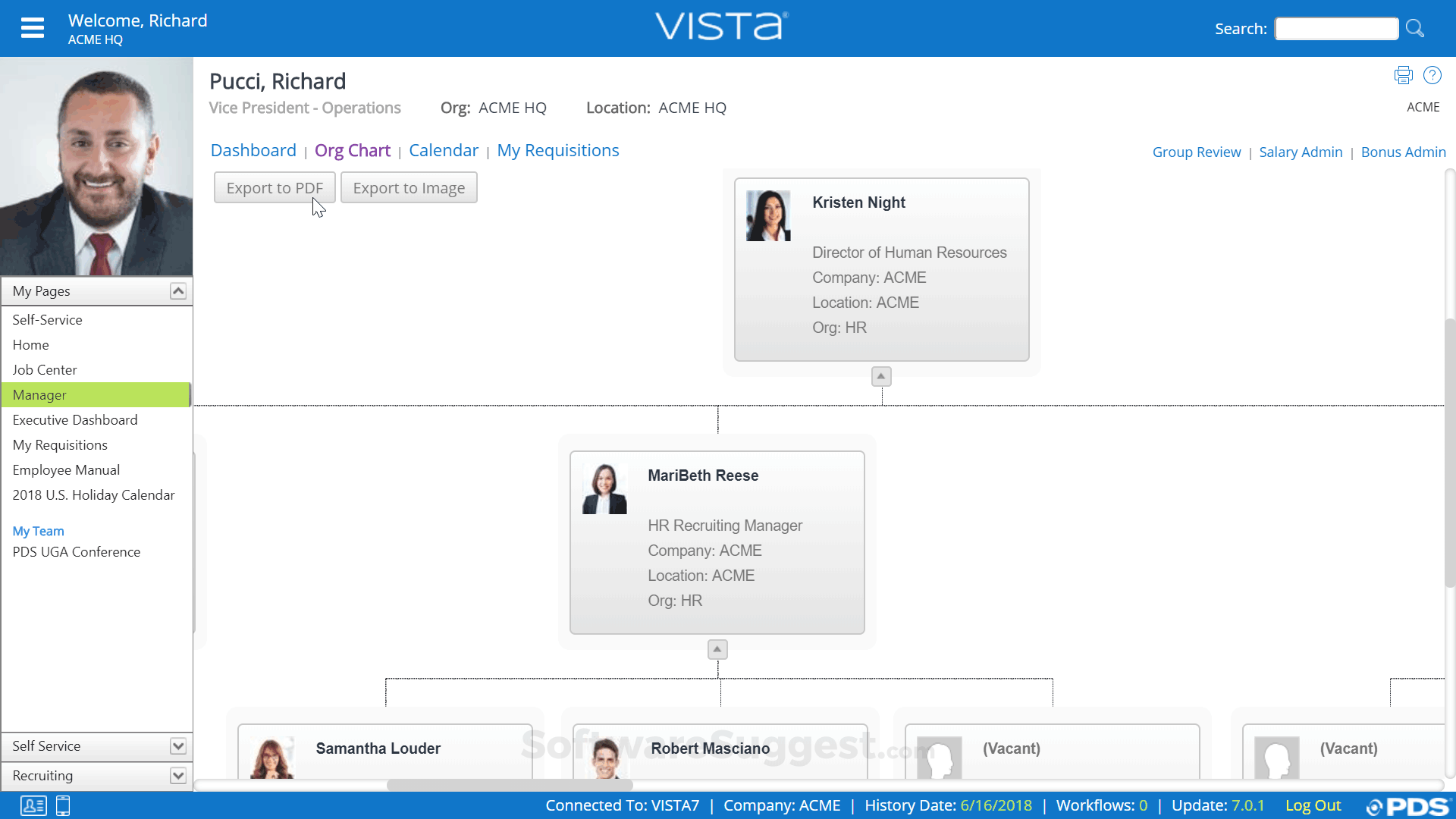Viewport: 1456px width, 819px height.
Task: Open the Group Review link
Action: coord(1197,152)
